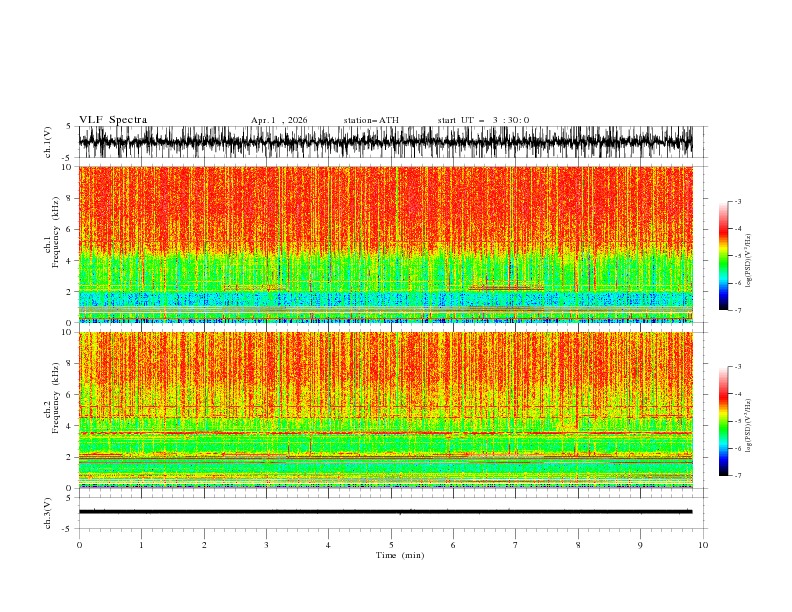Click the '3' tick on the time axis
The image size is (792, 612).
pos(266,545)
